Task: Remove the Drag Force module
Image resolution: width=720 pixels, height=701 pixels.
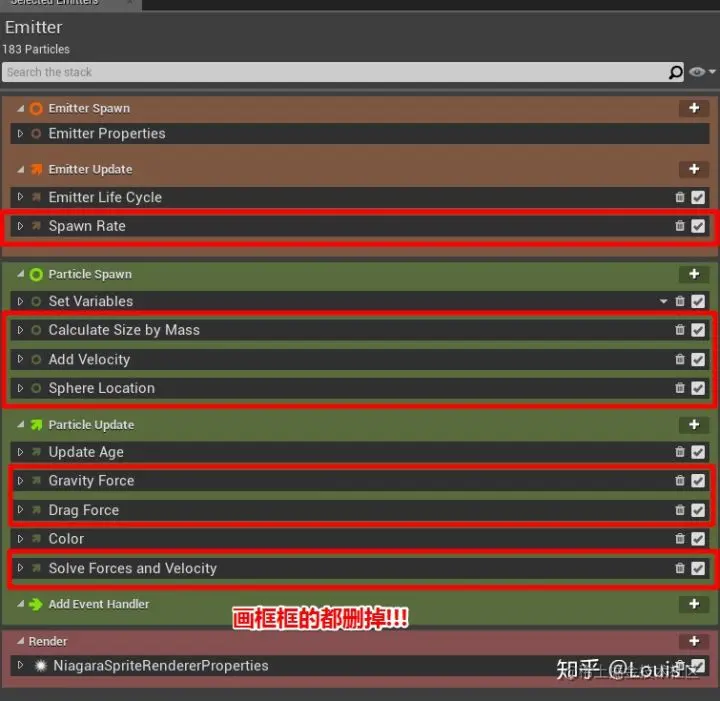Action: click(x=680, y=510)
